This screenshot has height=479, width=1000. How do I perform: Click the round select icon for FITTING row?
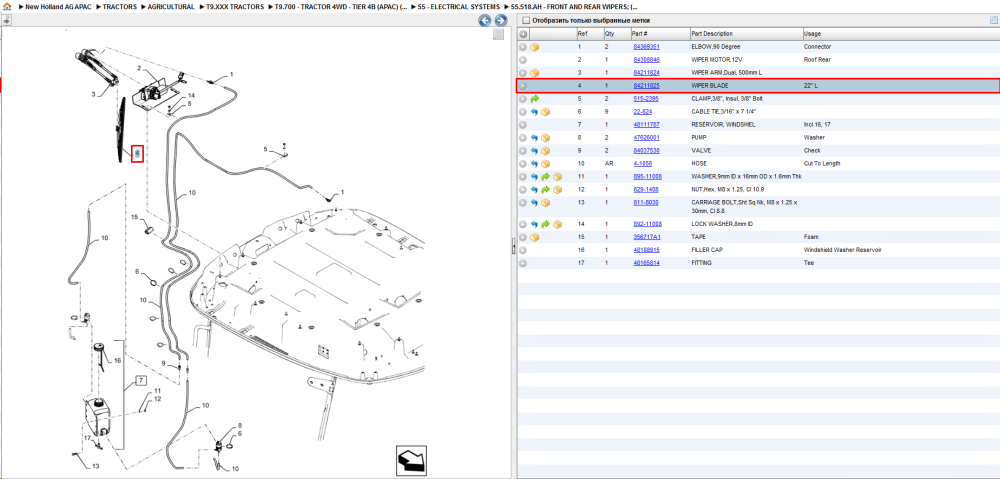pos(523,263)
